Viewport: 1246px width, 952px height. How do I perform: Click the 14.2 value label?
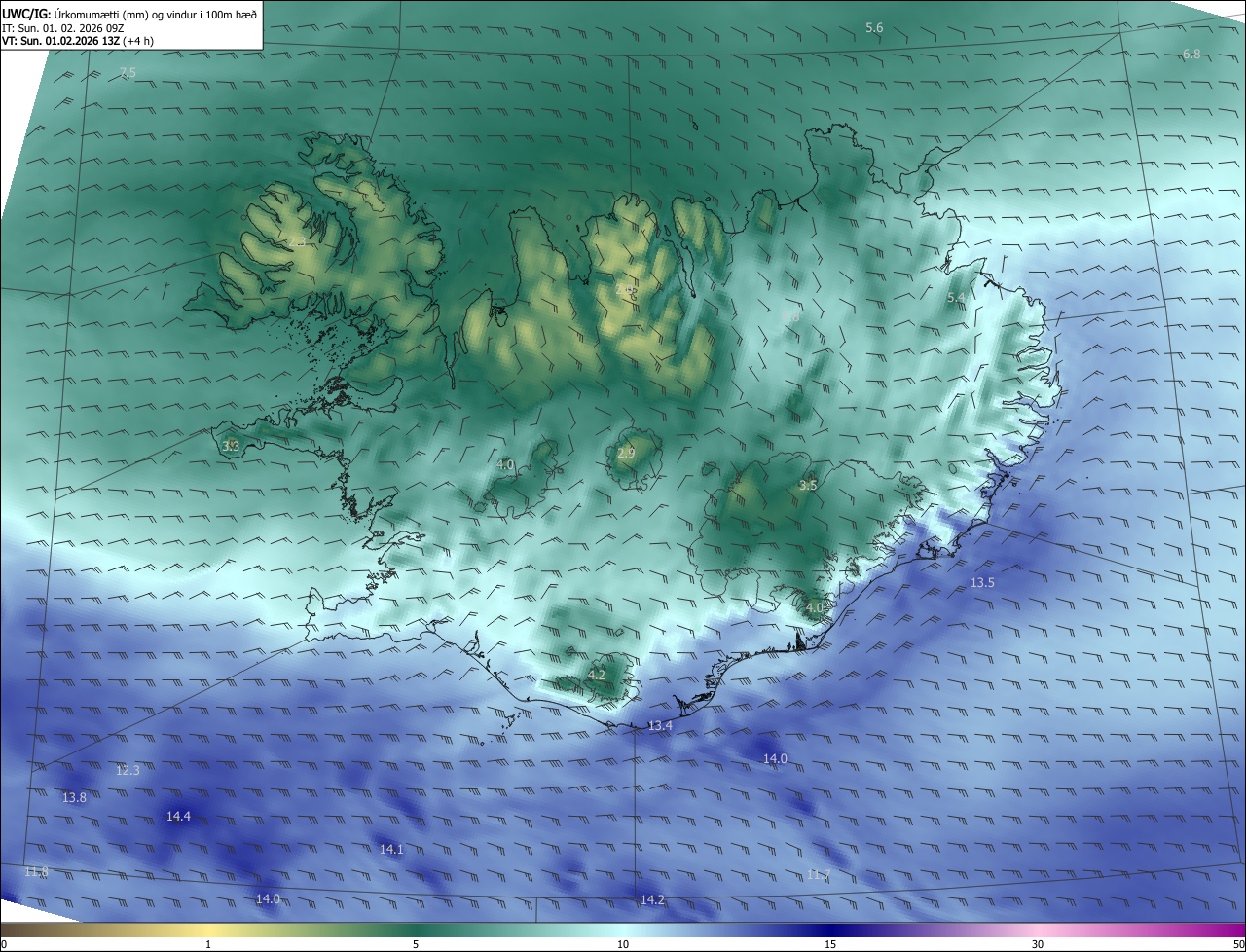point(652,899)
